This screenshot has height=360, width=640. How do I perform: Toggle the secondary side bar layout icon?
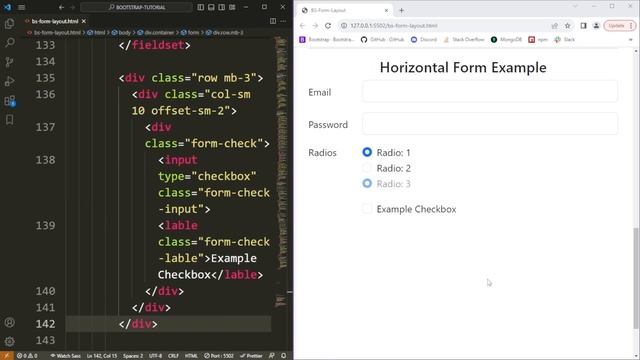point(222,7)
